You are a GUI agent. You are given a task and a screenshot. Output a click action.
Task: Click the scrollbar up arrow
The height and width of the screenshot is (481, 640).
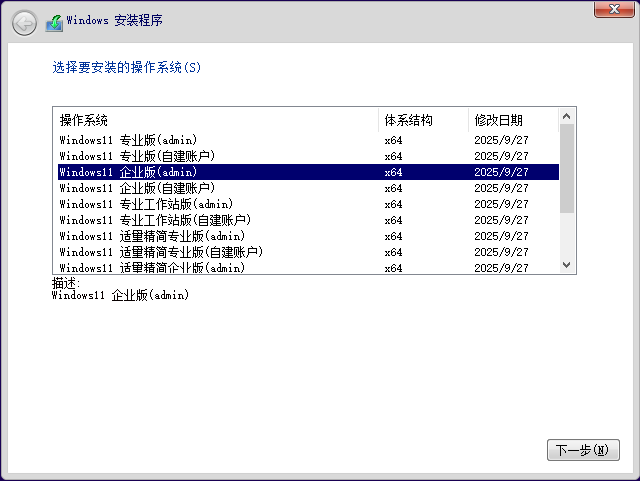click(567, 116)
